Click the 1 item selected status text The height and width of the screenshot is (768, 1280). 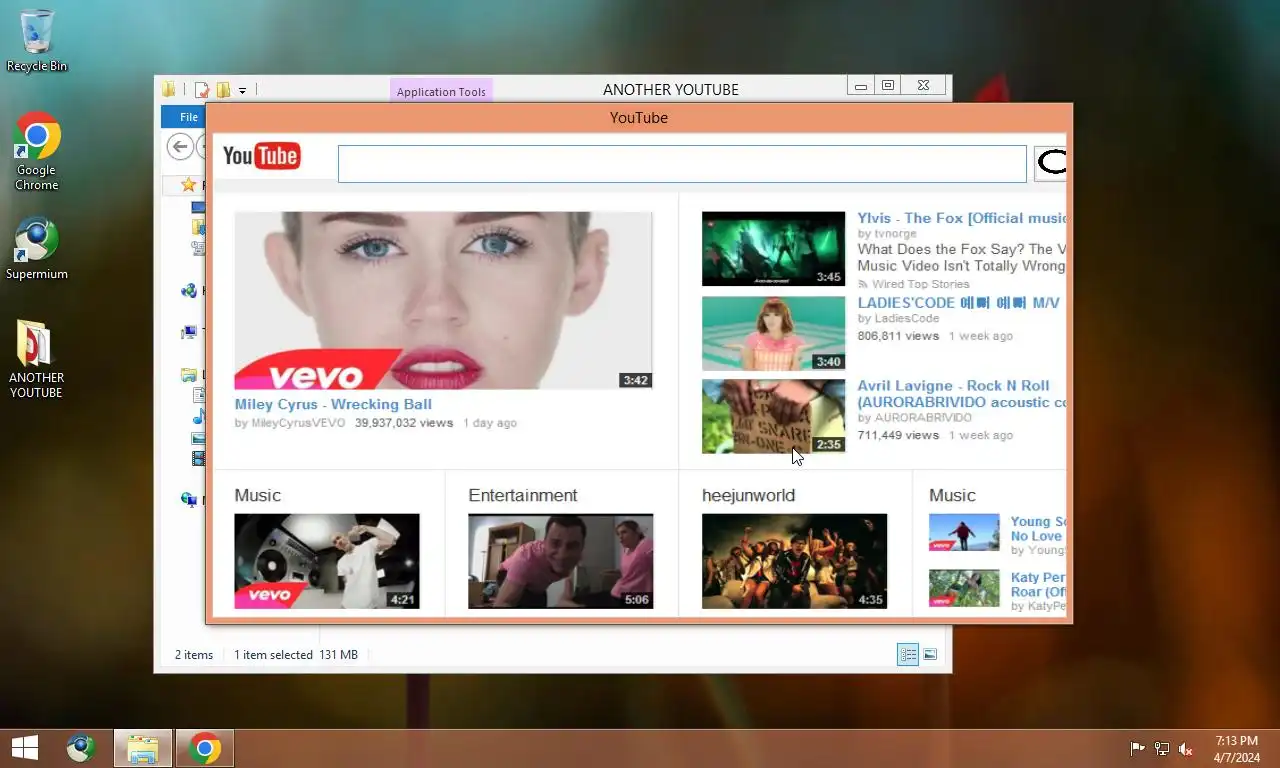tap(274, 655)
